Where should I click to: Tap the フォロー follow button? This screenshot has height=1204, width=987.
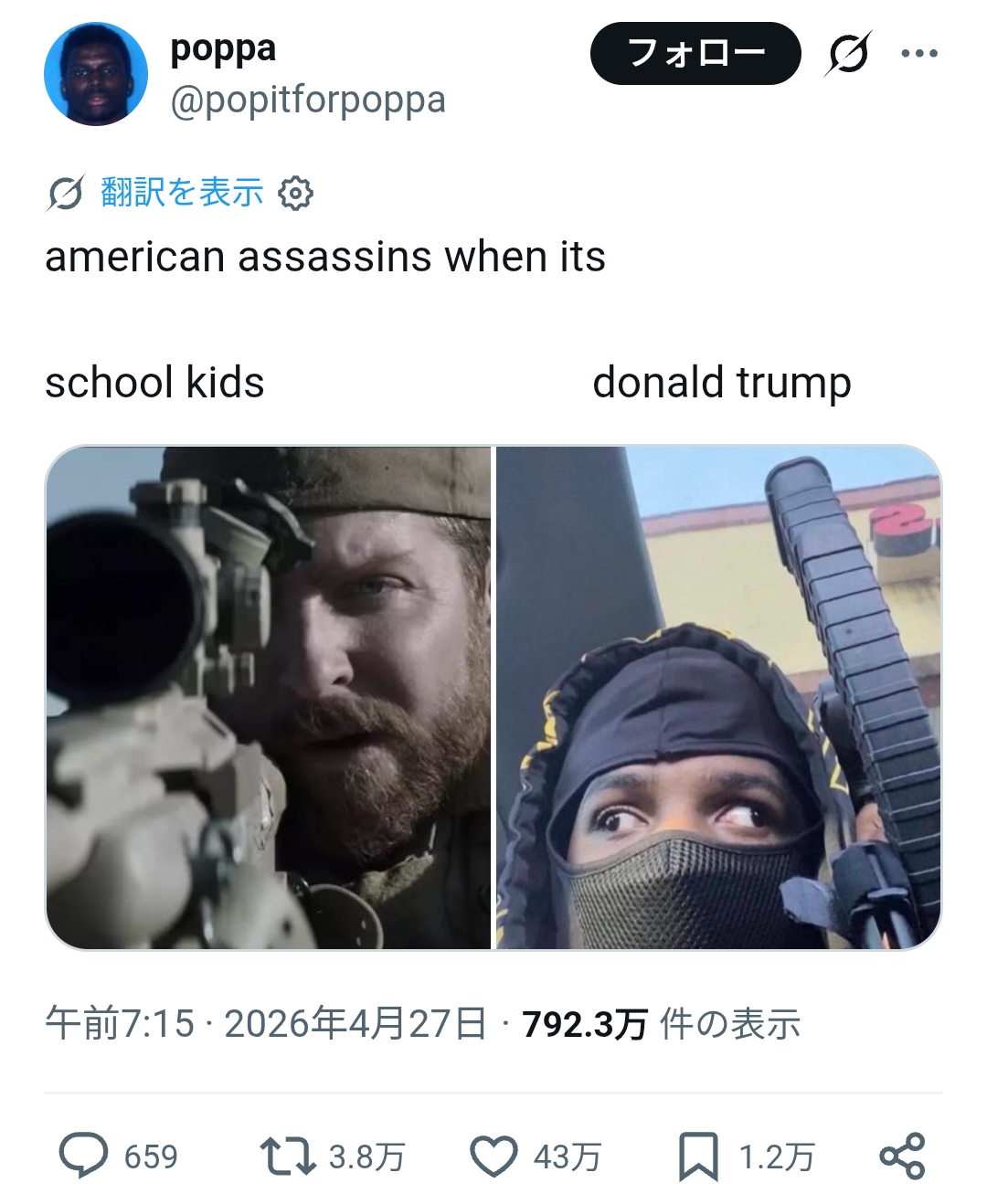pyautogui.click(x=695, y=53)
